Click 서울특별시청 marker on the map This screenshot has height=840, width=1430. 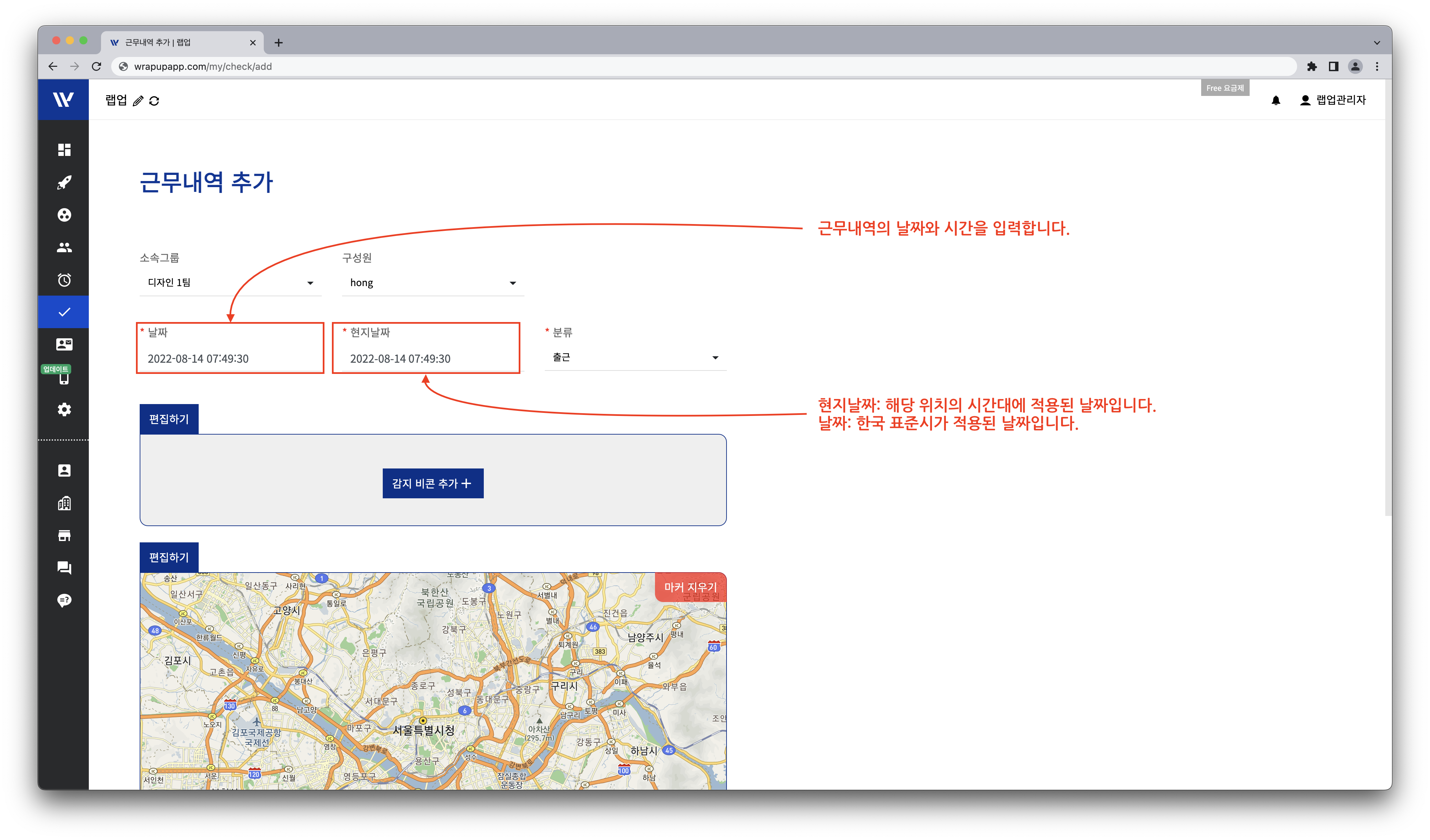click(x=423, y=721)
